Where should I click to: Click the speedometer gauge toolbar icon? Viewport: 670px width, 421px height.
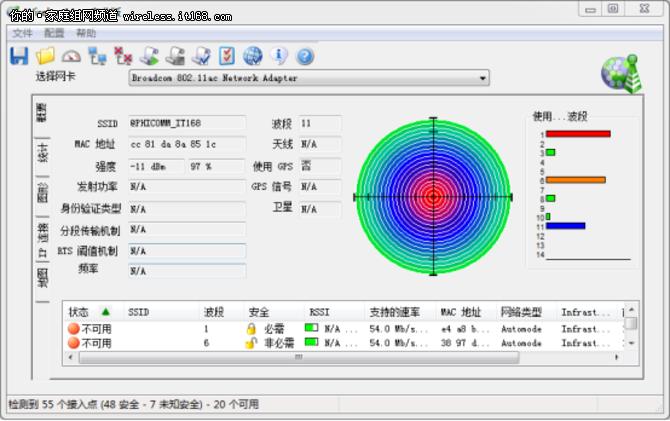coord(71,56)
